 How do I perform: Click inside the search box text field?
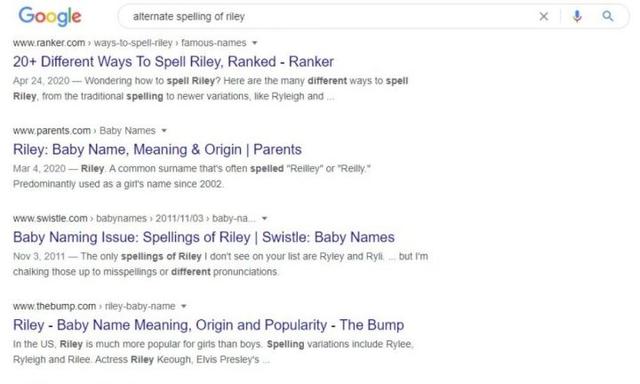(327, 17)
